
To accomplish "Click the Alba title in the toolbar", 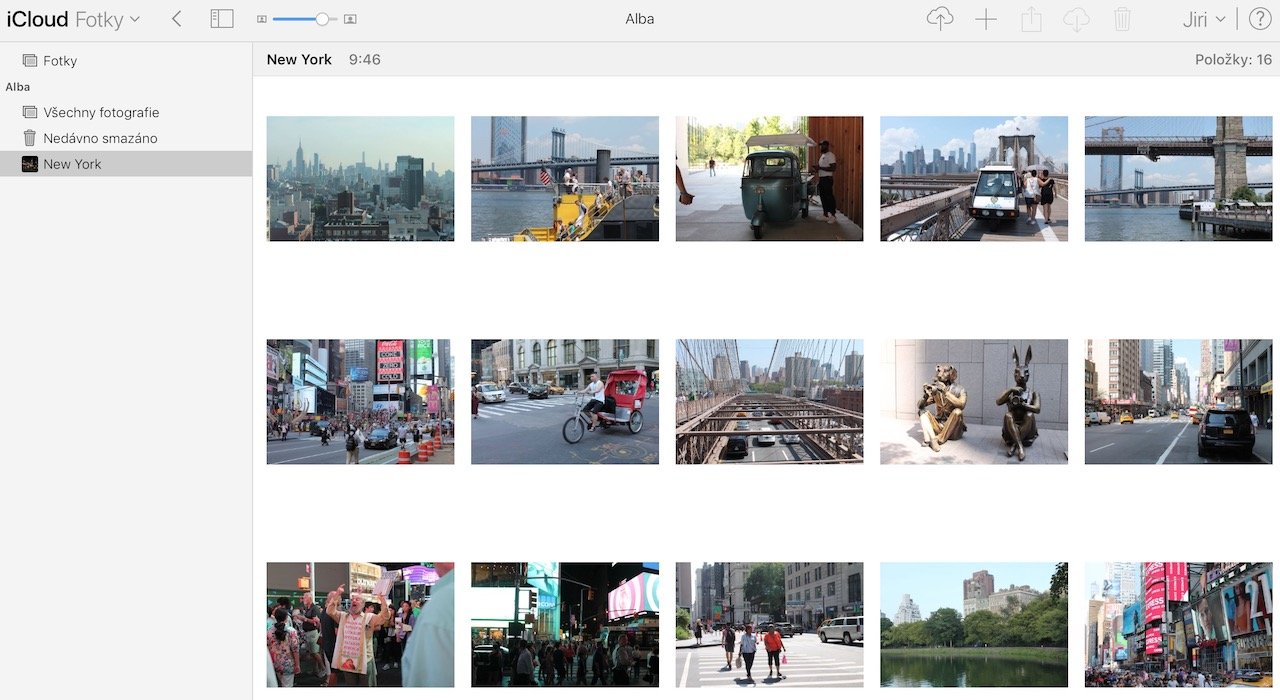I will [x=640, y=19].
